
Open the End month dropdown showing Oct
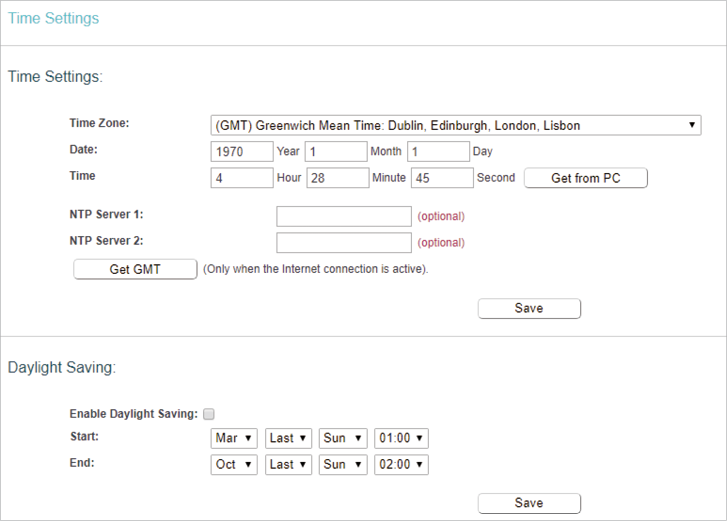(x=234, y=464)
